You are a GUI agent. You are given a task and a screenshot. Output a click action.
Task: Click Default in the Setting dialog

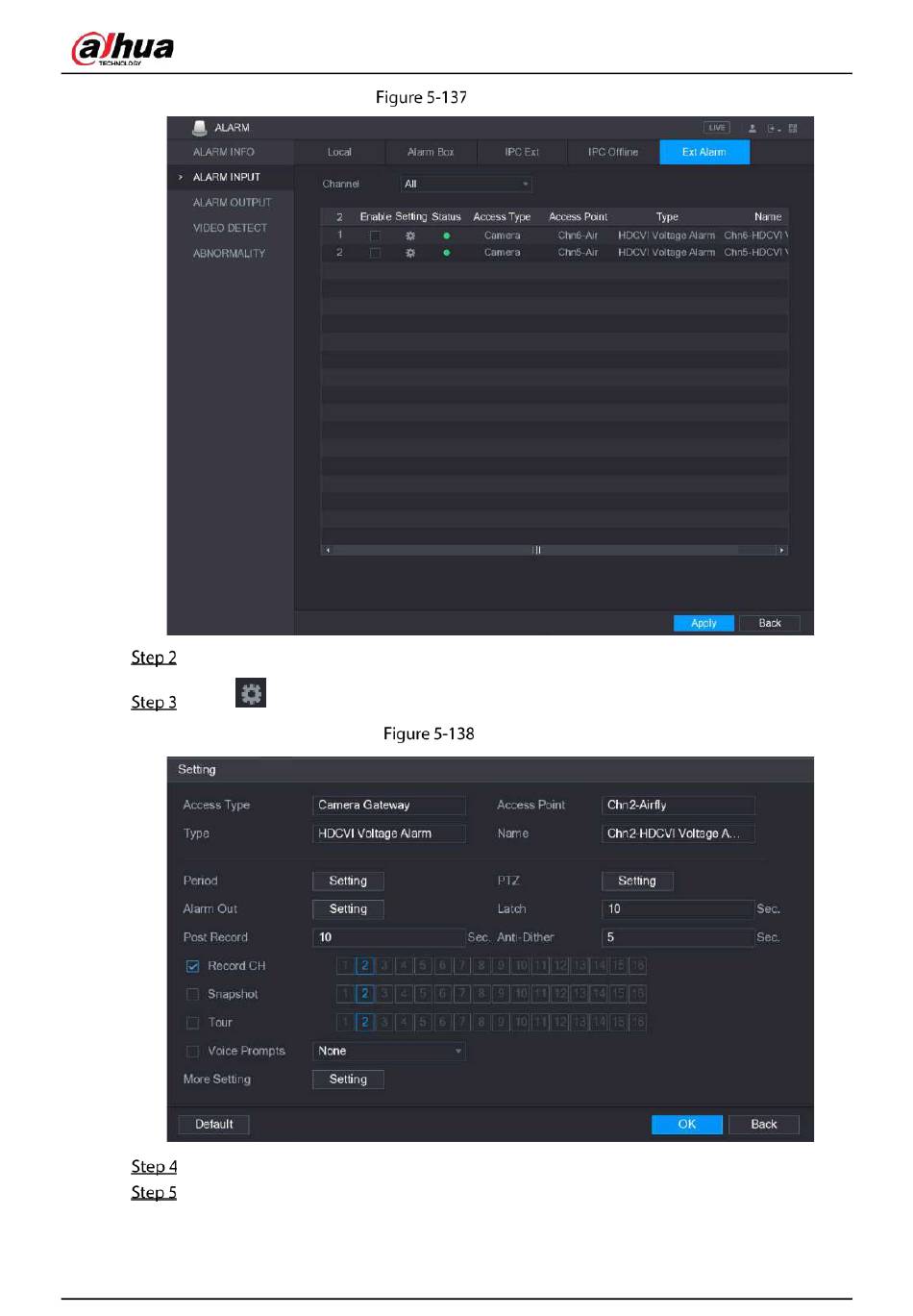tap(214, 1125)
